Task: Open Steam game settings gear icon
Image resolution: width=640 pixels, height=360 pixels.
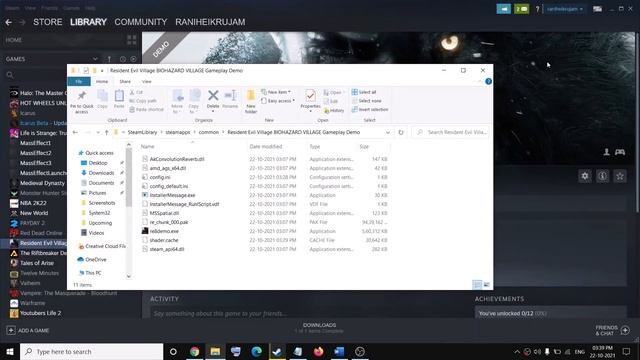Action: 585,176
